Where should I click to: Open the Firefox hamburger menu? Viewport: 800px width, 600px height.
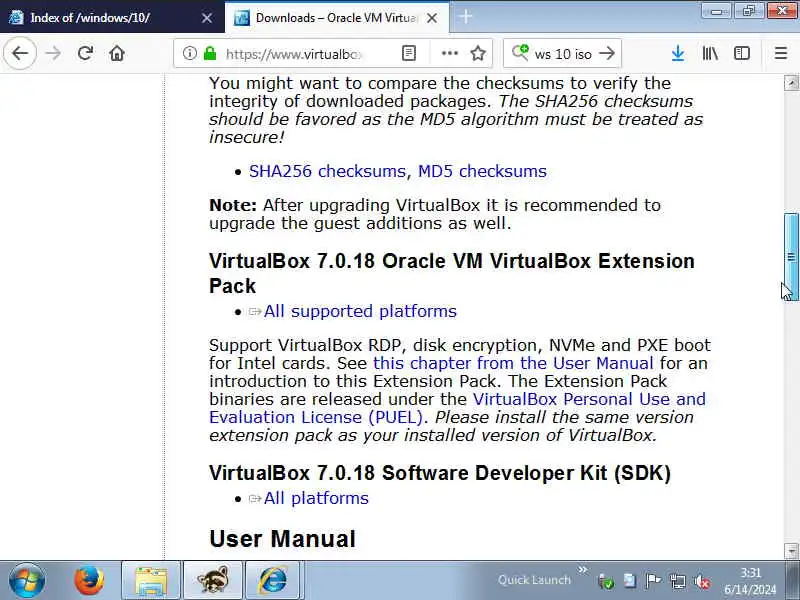tap(781, 53)
